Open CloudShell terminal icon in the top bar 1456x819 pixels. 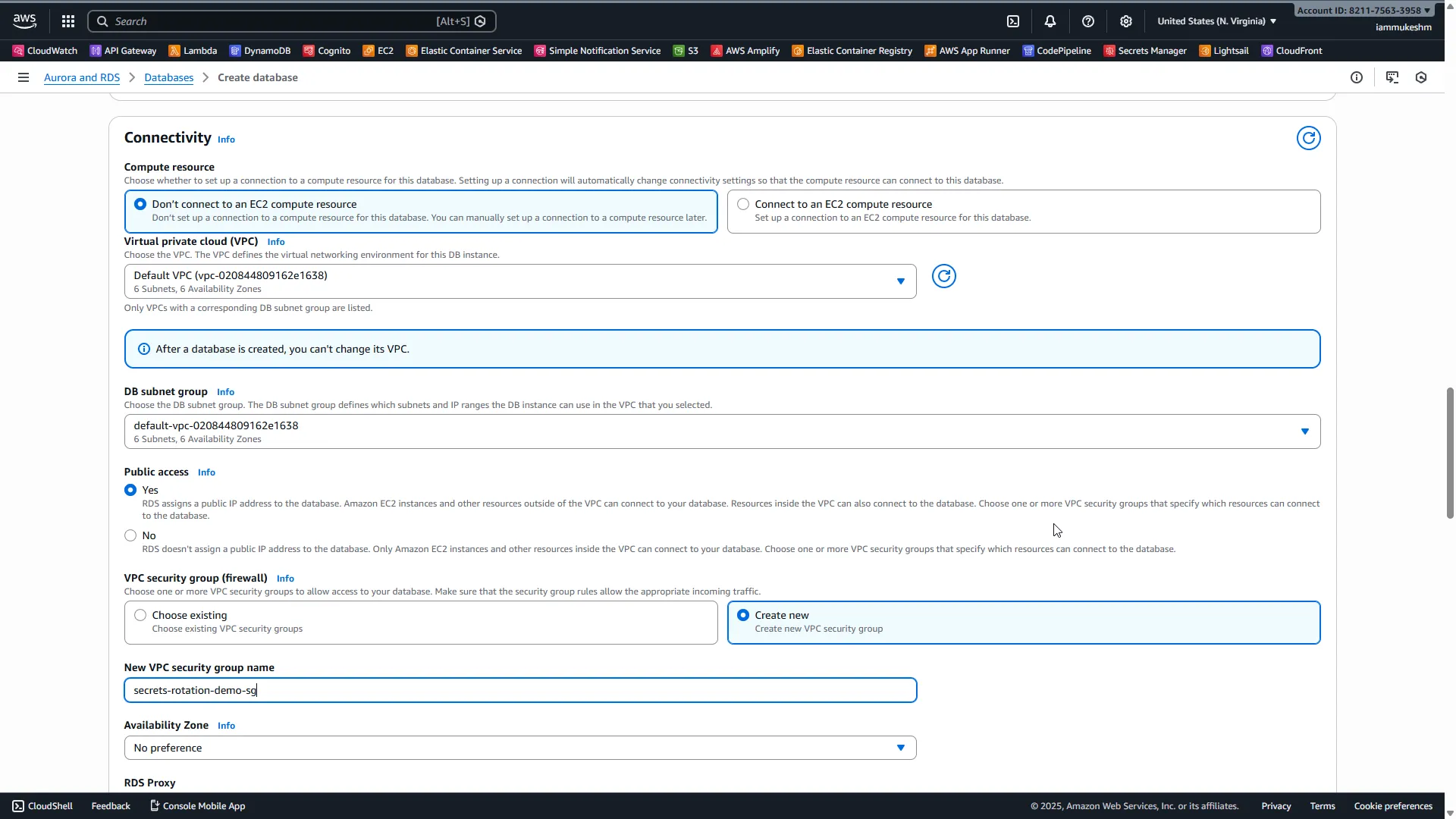(x=1013, y=20)
